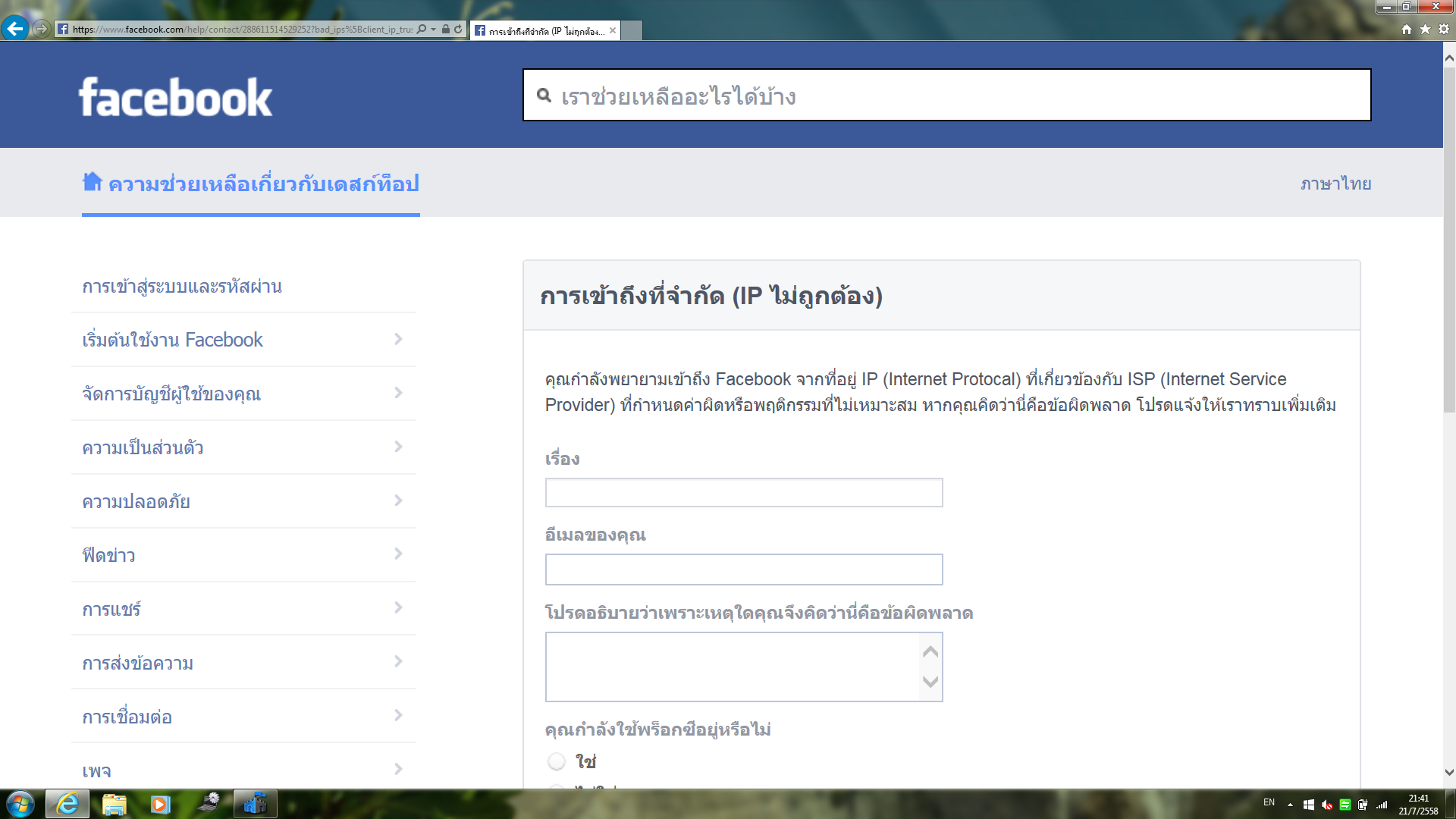Click the magnifier icon in search box
Screen dimensions: 1456x819
[x=544, y=96]
